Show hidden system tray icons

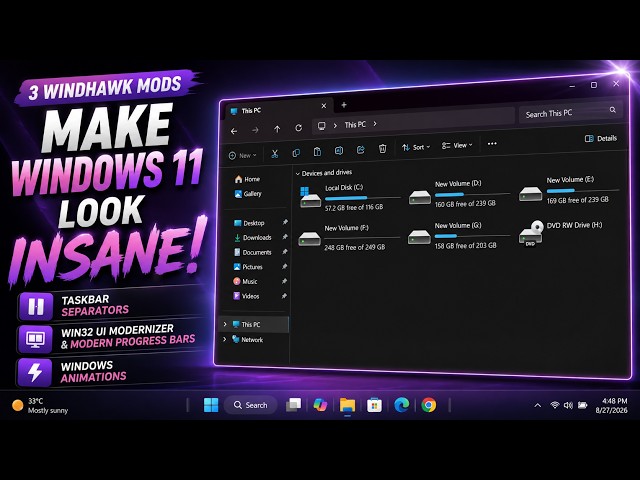coord(538,405)
